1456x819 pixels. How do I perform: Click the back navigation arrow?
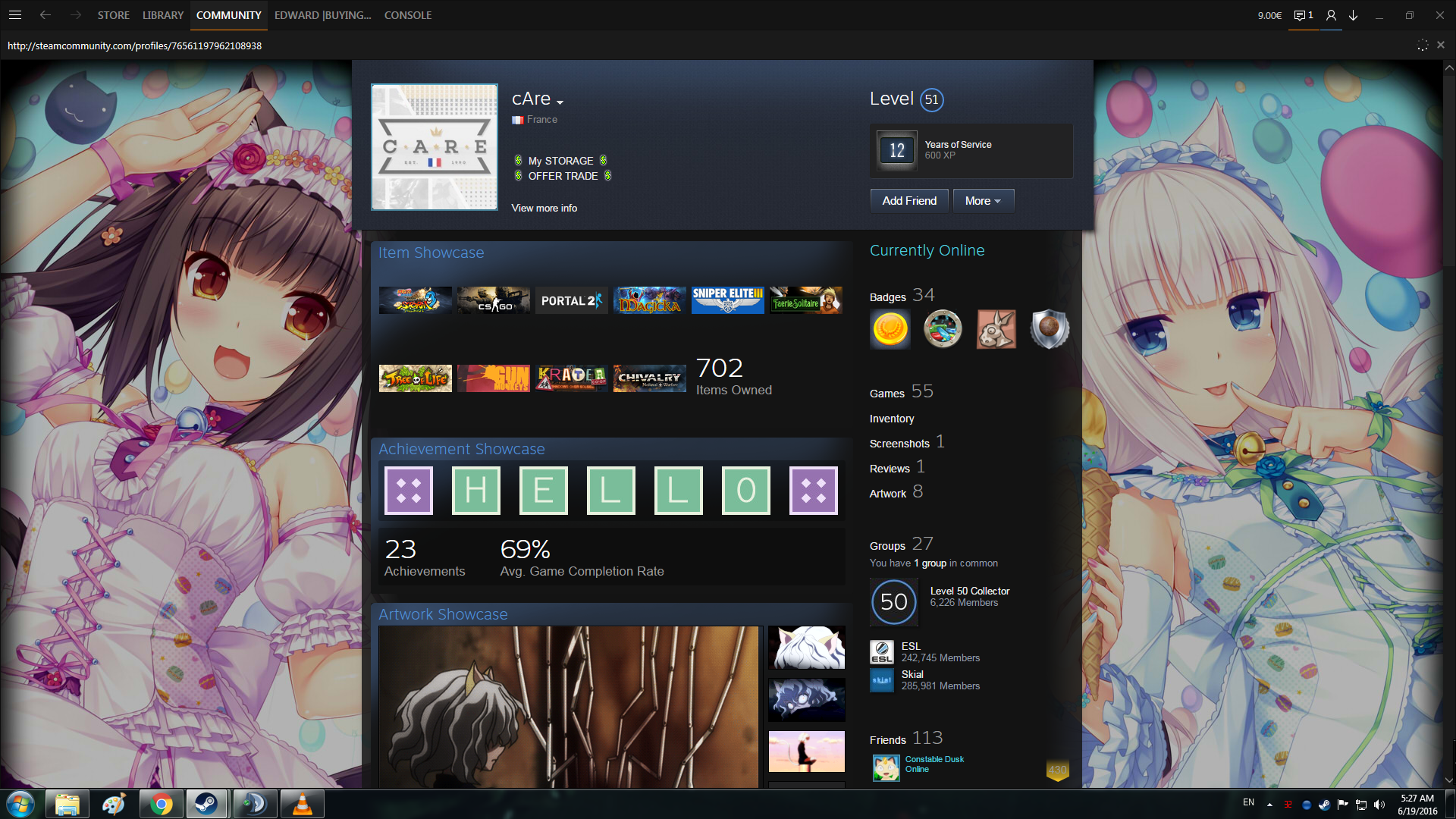[x=45, y=15]
